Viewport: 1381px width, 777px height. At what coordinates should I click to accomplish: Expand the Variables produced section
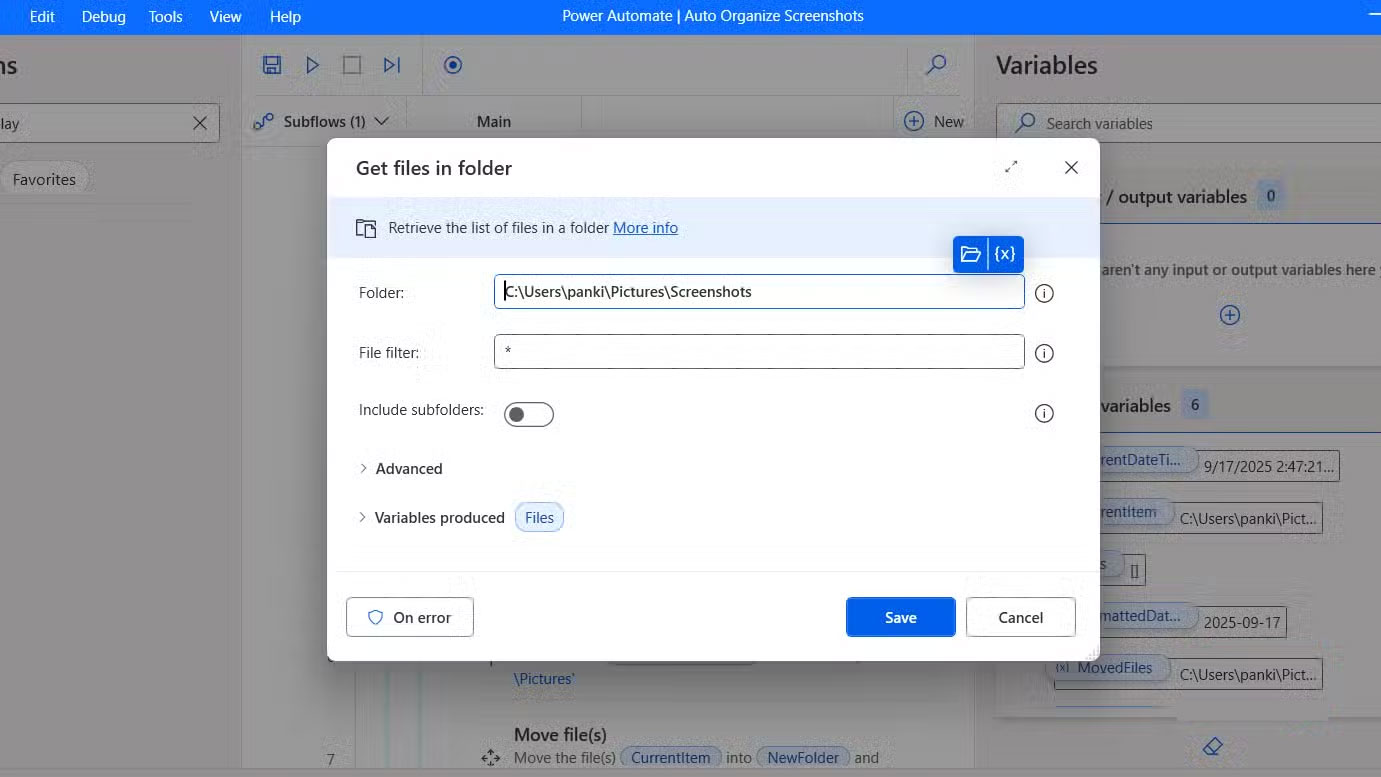[x=431, y=517]
